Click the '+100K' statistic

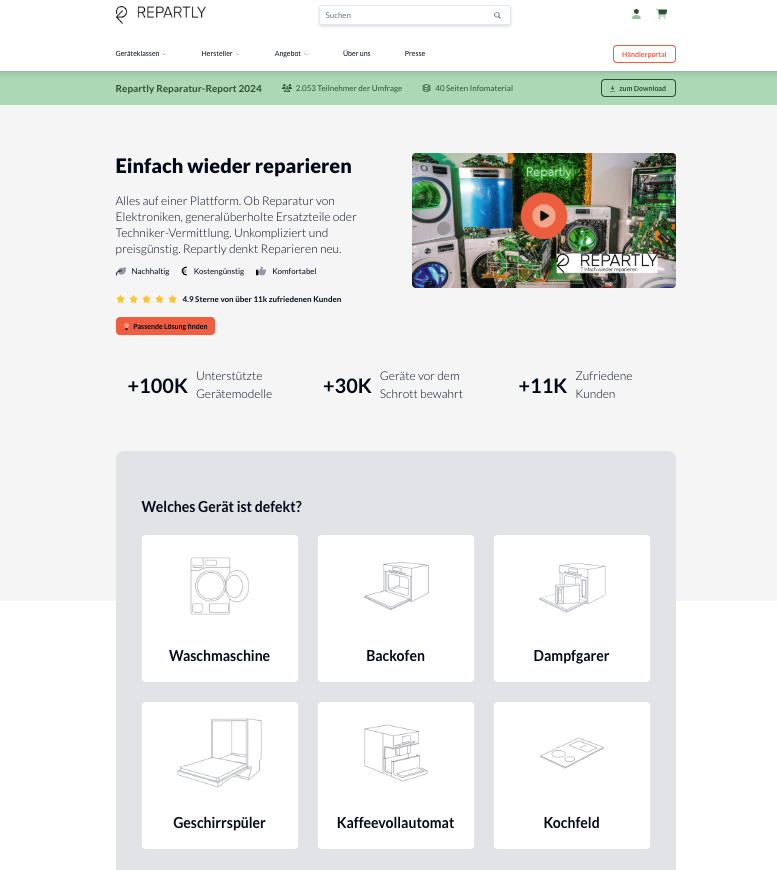(158, 386)
